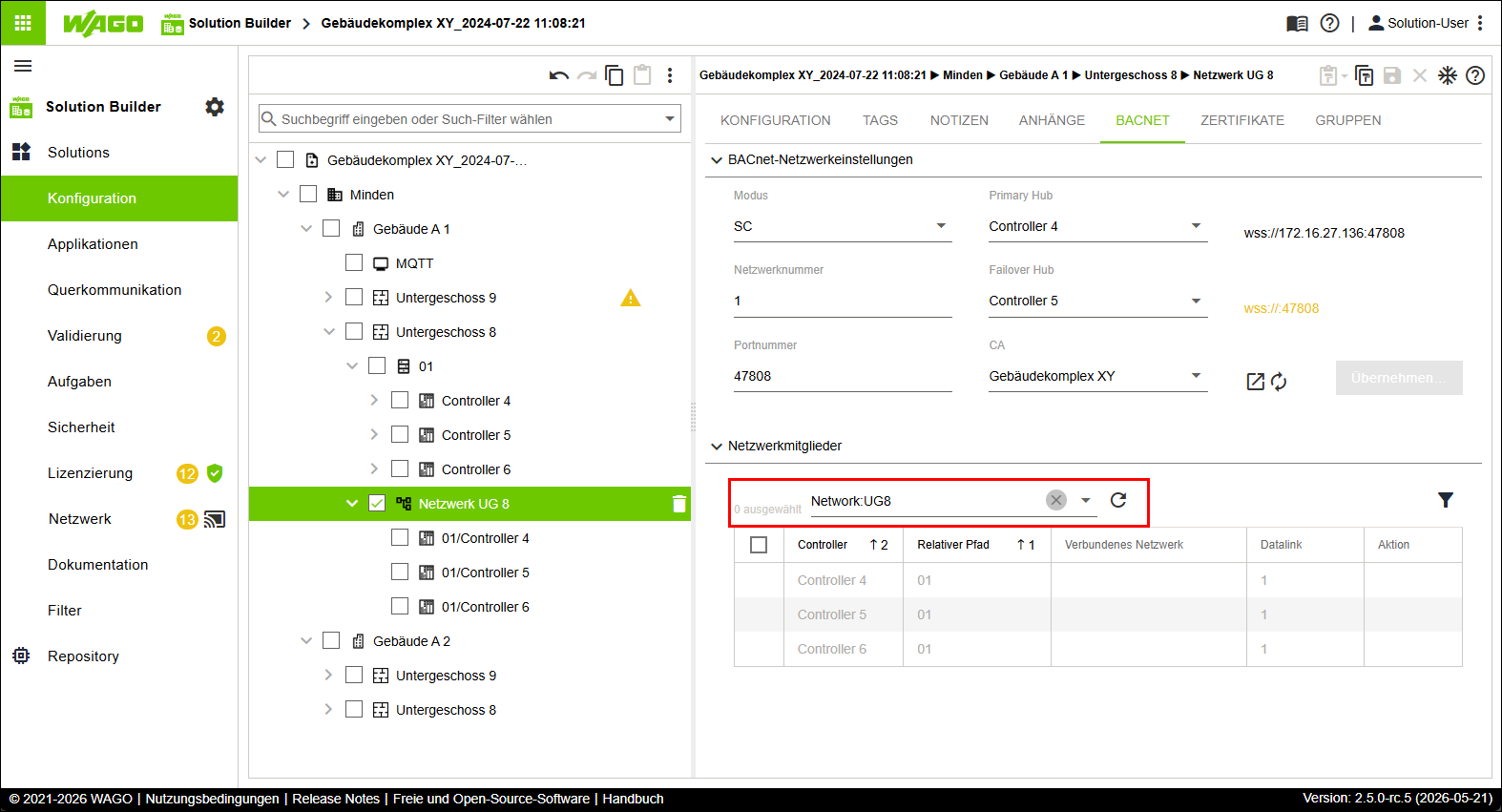Switch to NOTIZEN tab

959,120
